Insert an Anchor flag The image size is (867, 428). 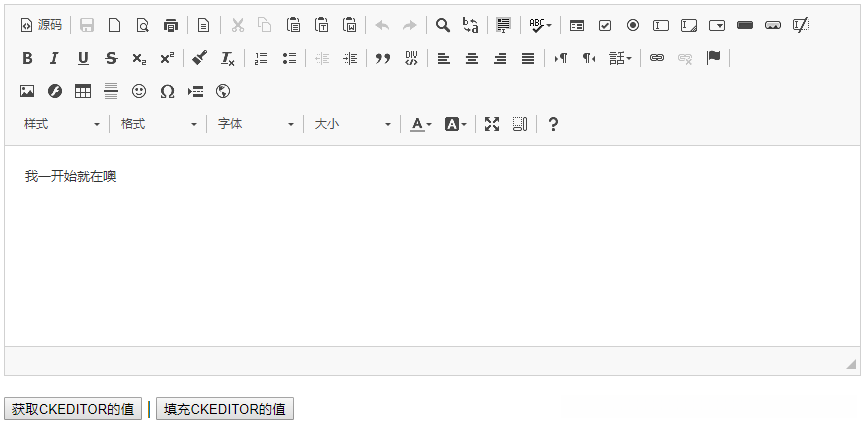coord(713,58)
